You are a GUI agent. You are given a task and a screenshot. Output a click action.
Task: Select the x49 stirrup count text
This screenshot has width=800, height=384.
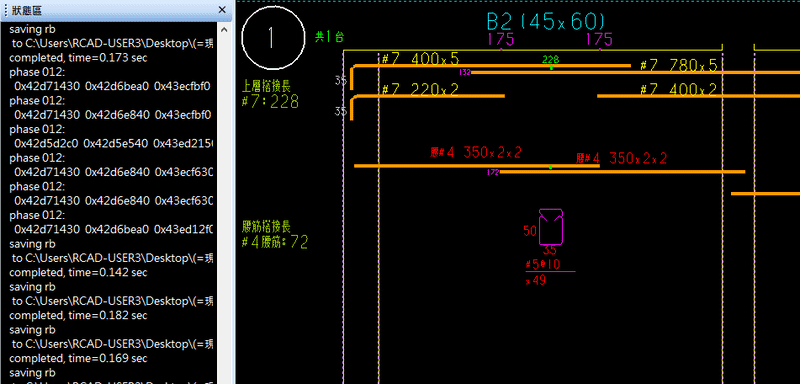(536, 280)
